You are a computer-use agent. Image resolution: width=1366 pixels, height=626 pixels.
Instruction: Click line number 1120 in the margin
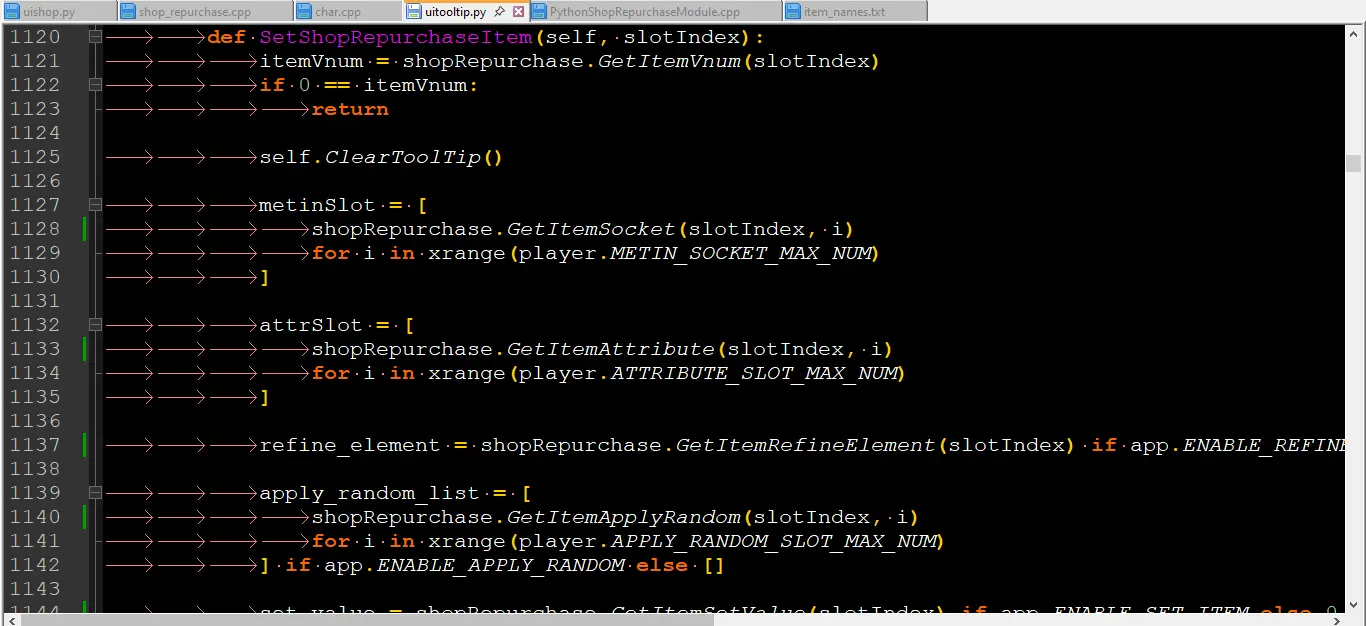36,37
